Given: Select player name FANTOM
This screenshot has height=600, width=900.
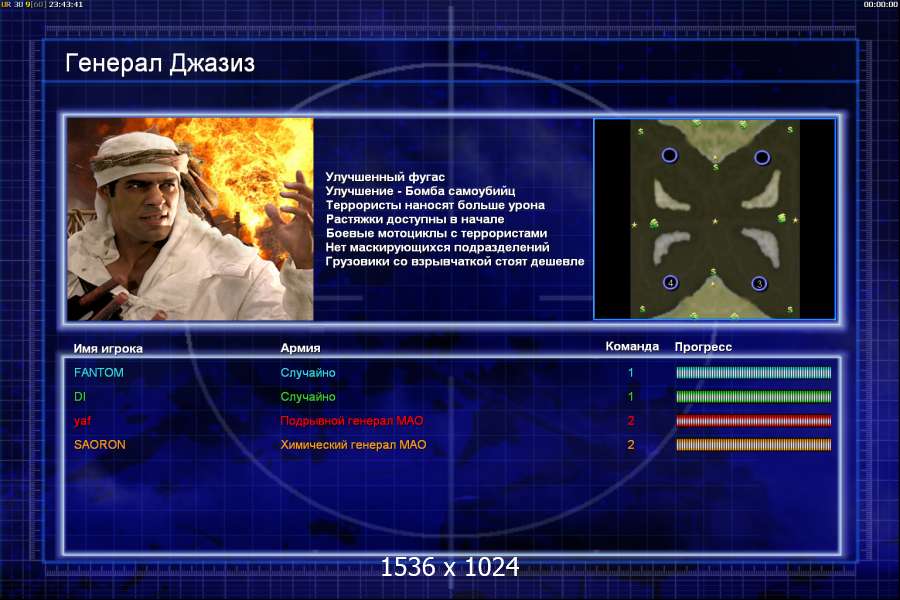Looking at the screenshot, I should [x=99, y=373].
